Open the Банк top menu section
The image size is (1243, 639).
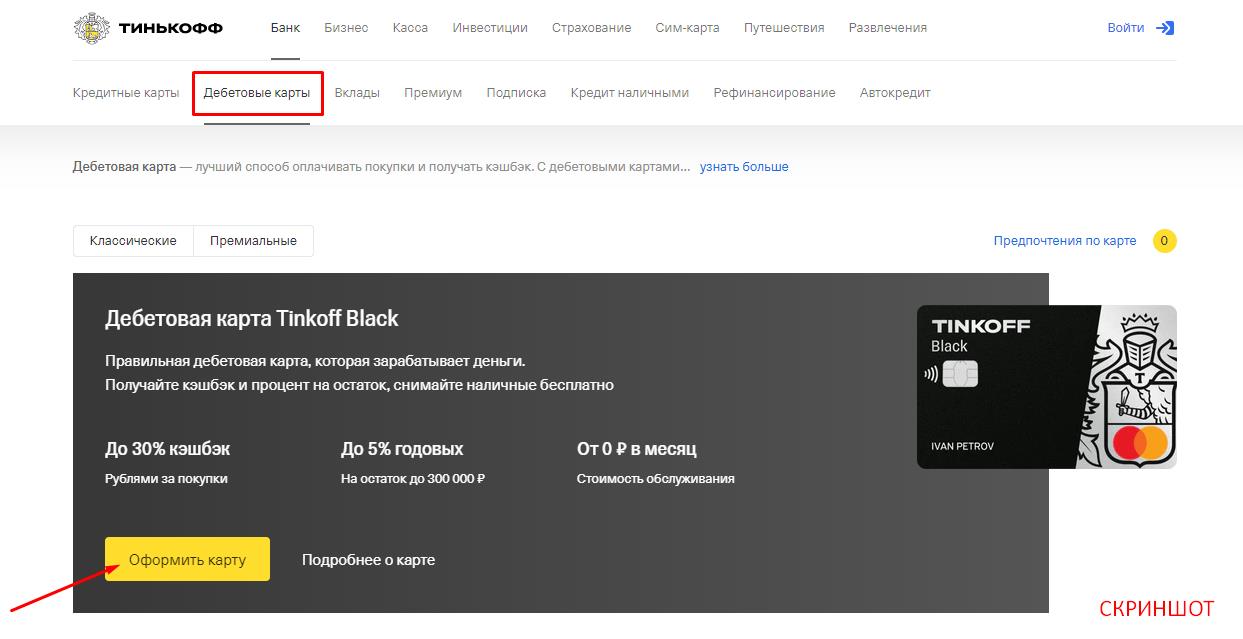point(285,28)
